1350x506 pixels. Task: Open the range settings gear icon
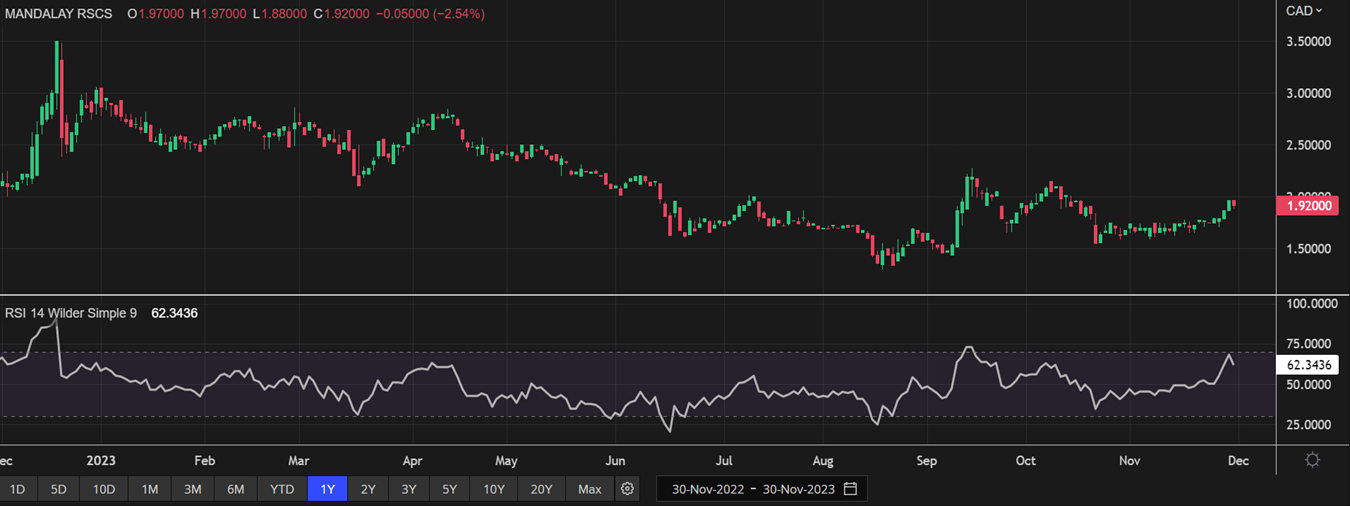tap(627, 489)
